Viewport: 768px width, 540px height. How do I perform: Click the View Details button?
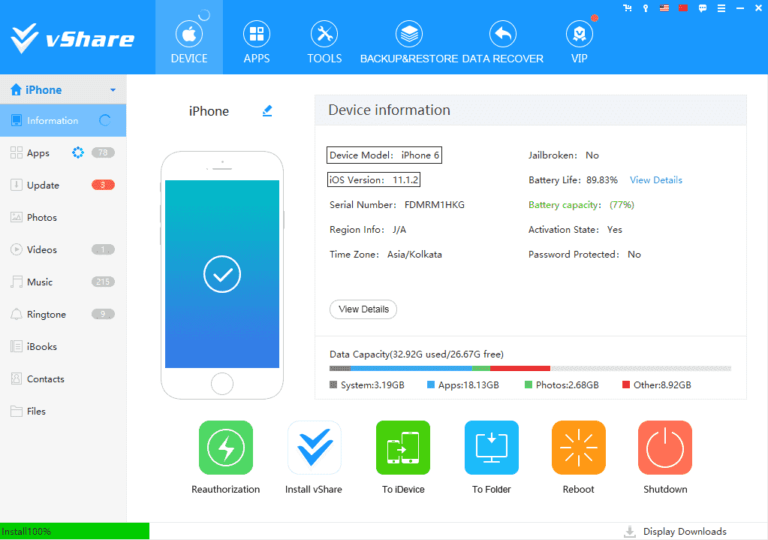click(x=363, y=309)
